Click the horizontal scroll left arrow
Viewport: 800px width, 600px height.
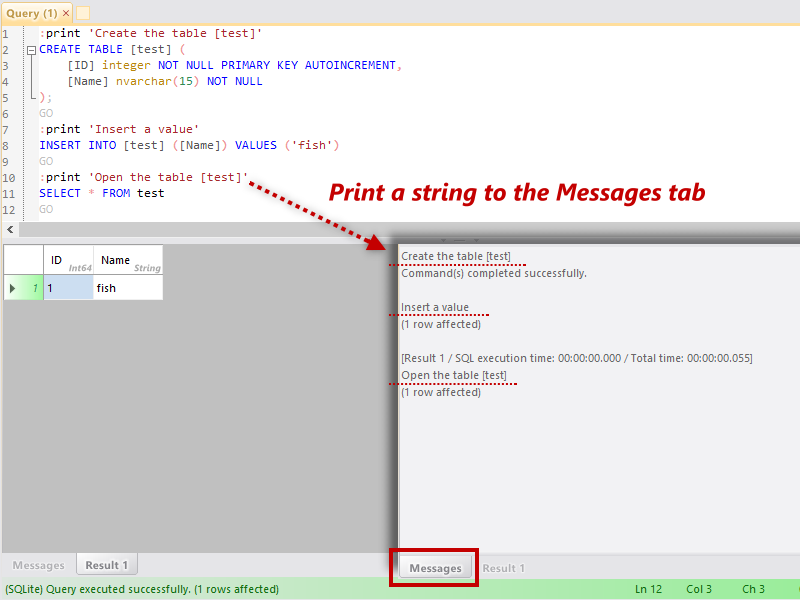point(10,230)
